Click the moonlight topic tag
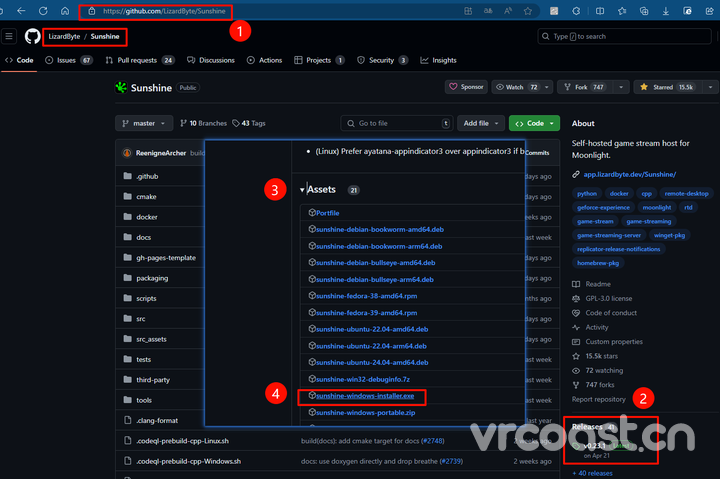Screen dimensions: 720x479 tap(657, 207)
